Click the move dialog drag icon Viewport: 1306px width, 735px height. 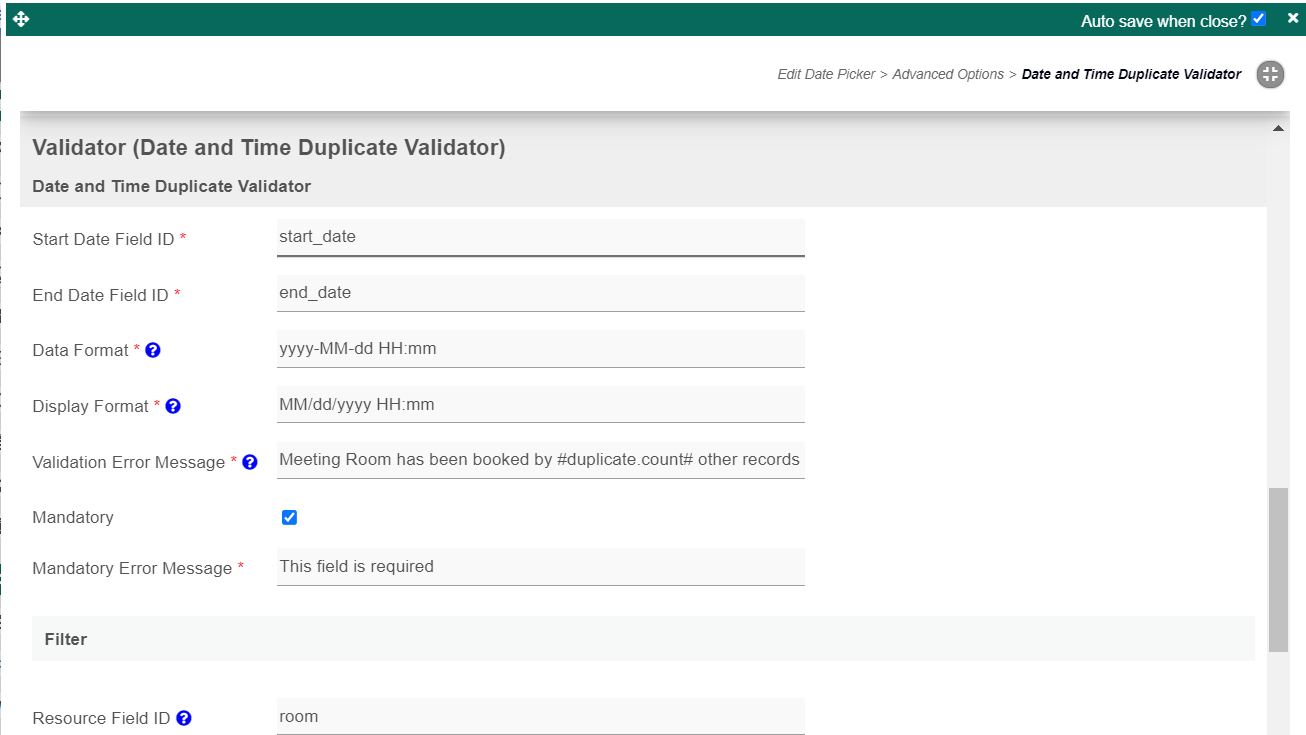[21, 19]
